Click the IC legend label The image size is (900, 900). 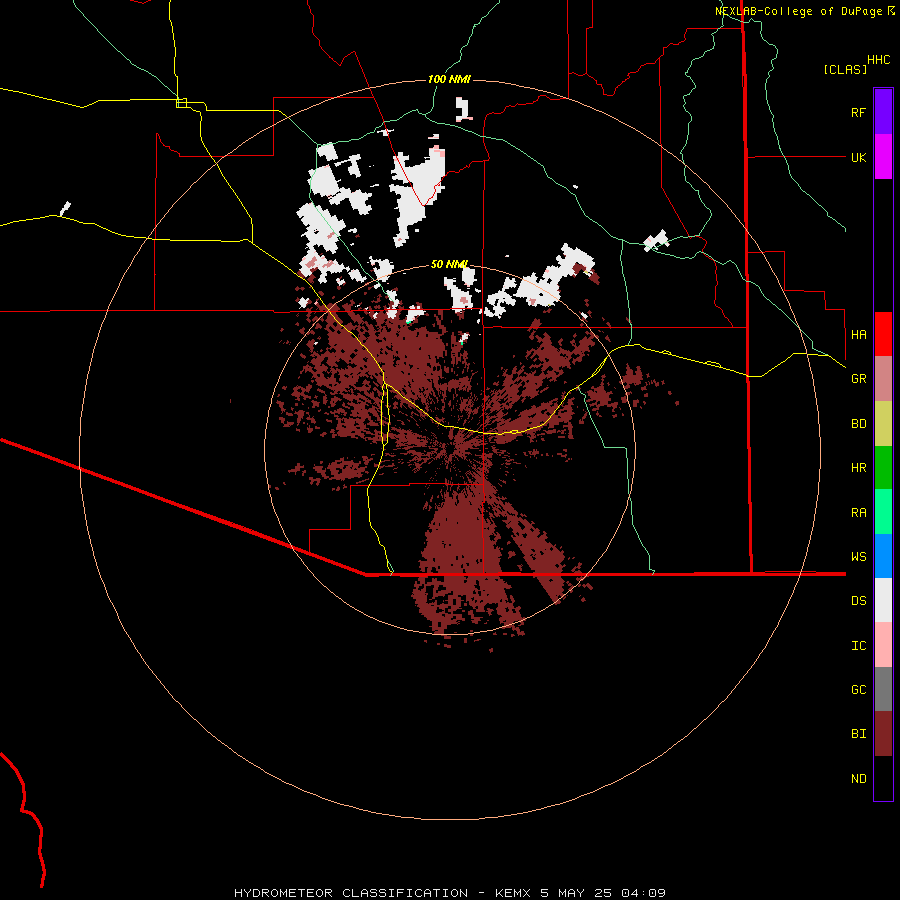click(x=858, y=646)
